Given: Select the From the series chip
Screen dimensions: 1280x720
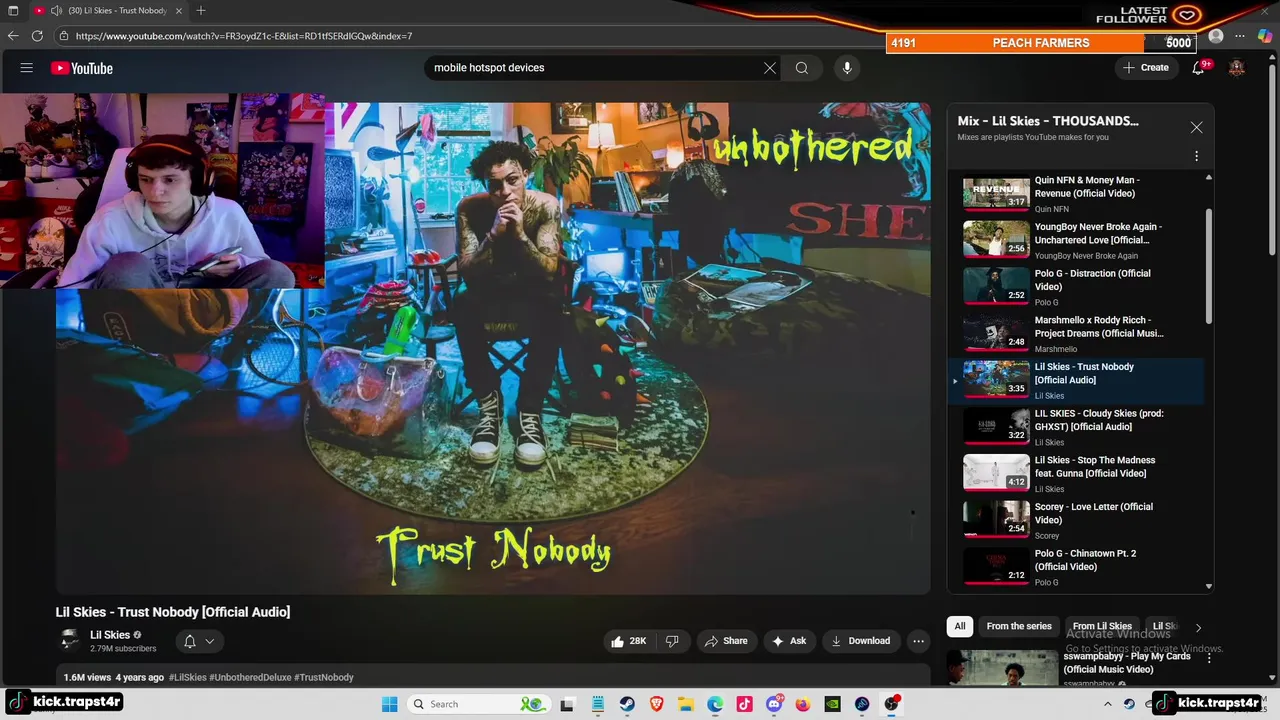Looking at the screenshot, I should pos(1019,626).
